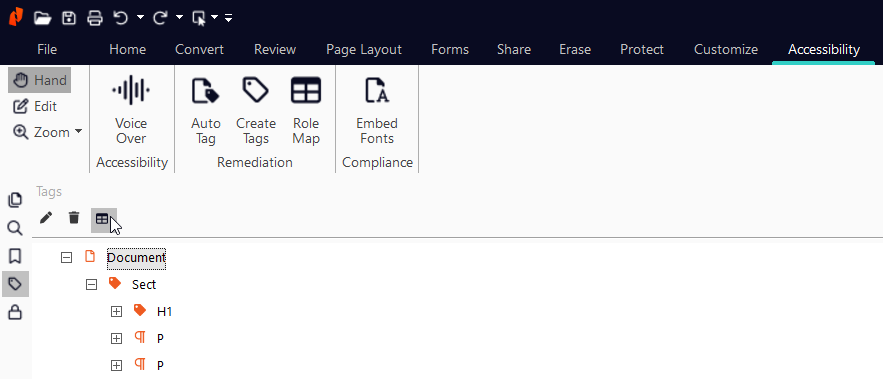Expand the first P tag node

[116, 338]
